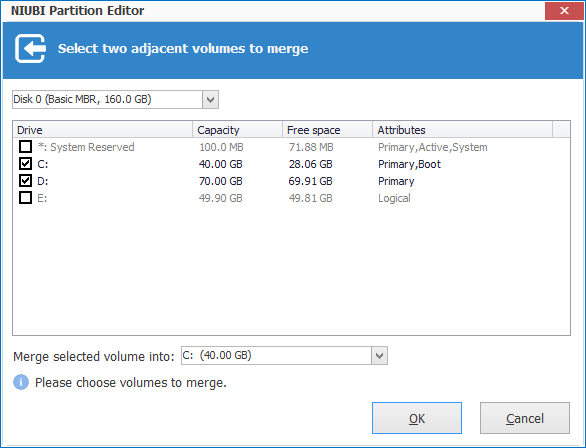Click the Free space column header

(327, 130)
